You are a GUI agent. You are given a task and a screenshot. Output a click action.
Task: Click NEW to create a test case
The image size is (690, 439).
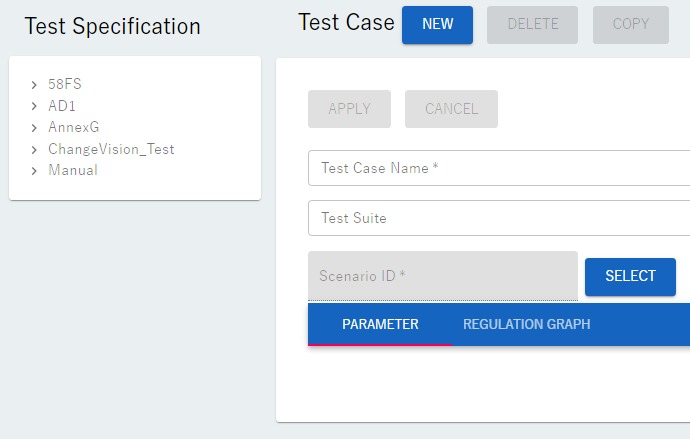point(437,25)
